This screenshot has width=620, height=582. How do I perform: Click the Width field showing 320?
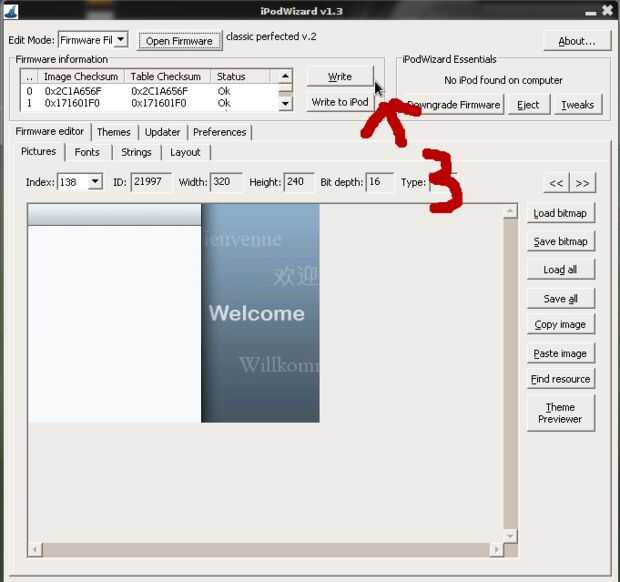pos(226,182)
